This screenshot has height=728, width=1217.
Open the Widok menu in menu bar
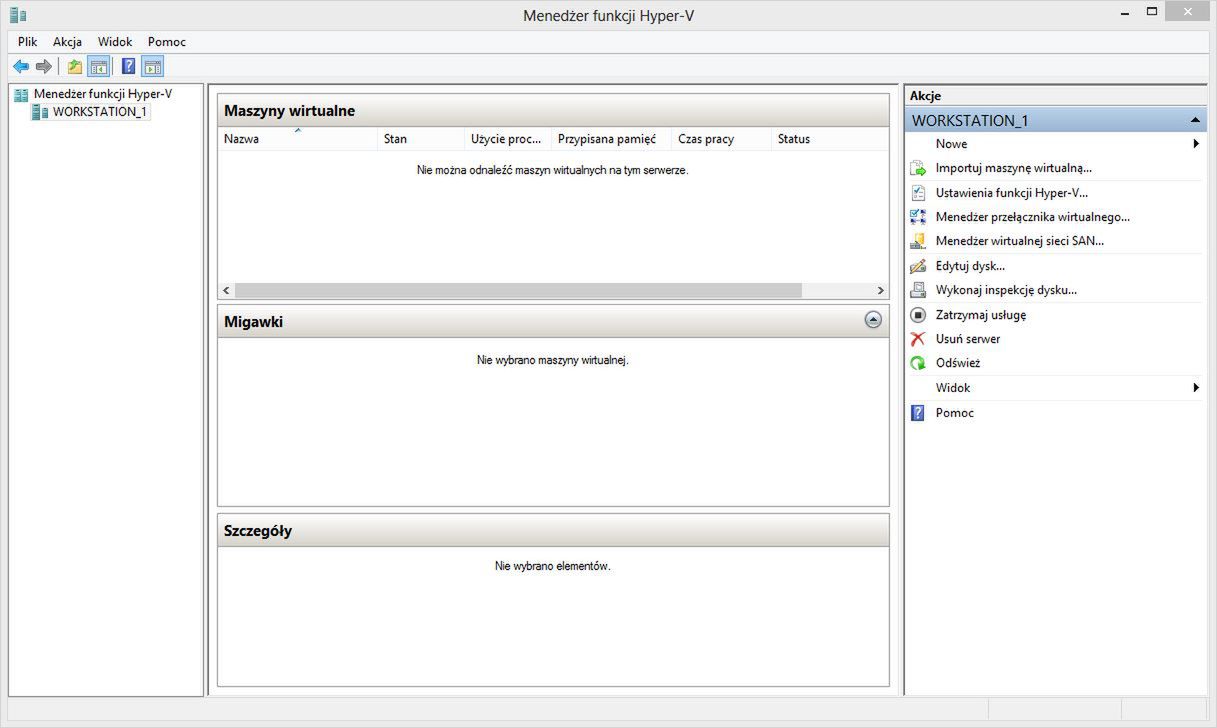[x=115, y=42]
